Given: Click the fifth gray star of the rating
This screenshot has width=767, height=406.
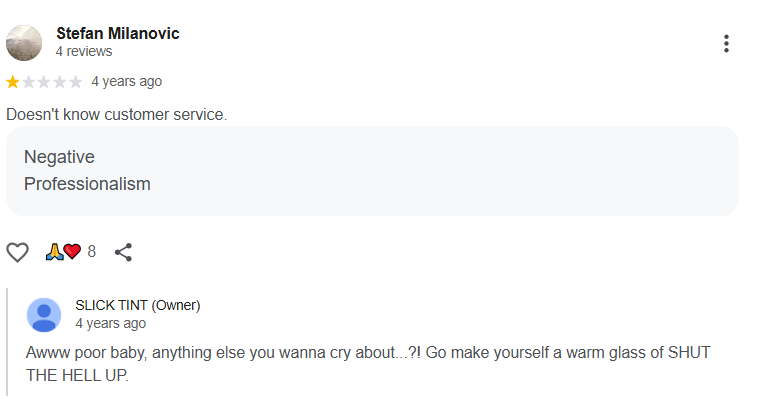Looking at the screenshot, I should coord(76,82).
